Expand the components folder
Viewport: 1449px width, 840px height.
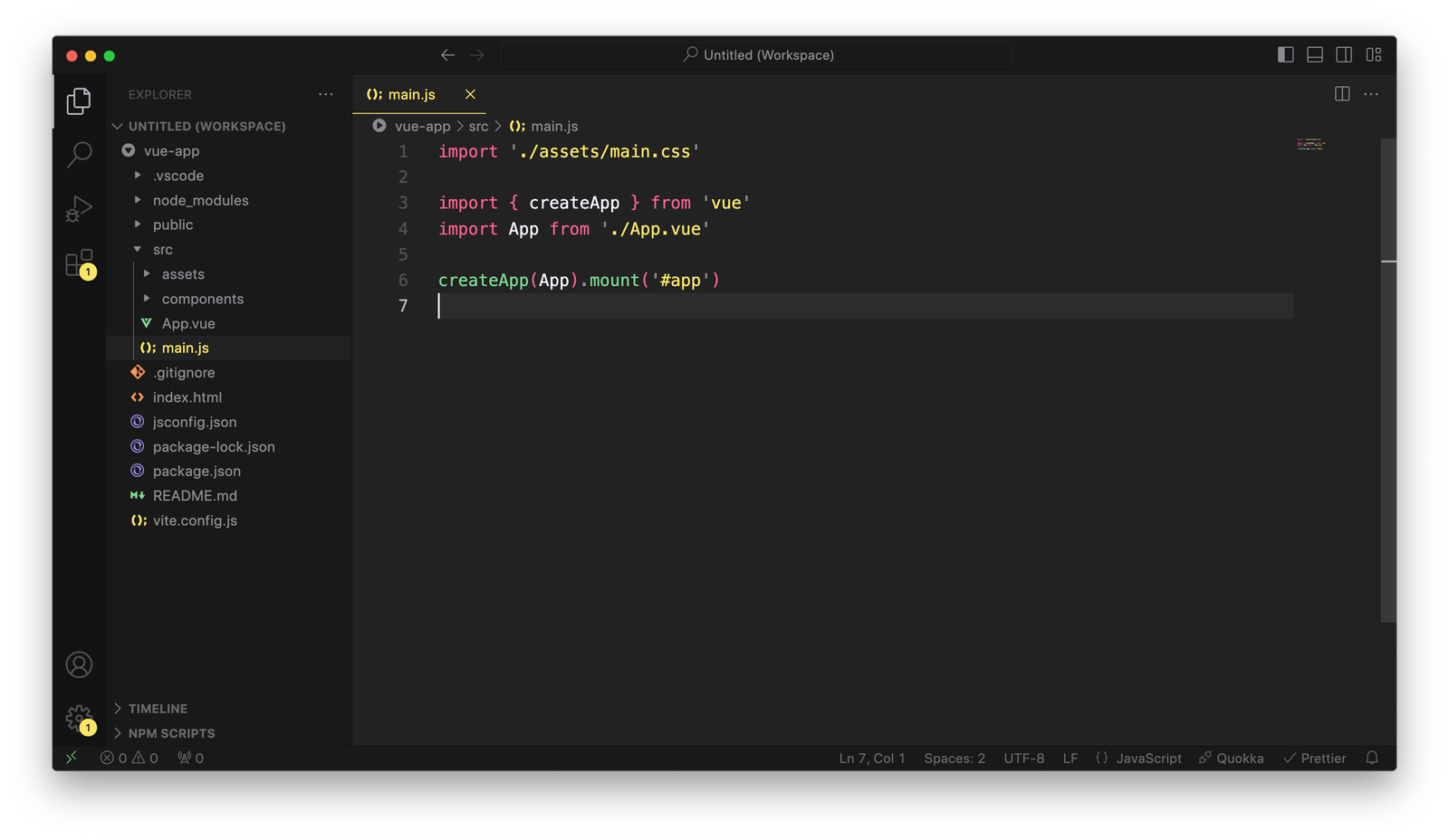[147, 299]
